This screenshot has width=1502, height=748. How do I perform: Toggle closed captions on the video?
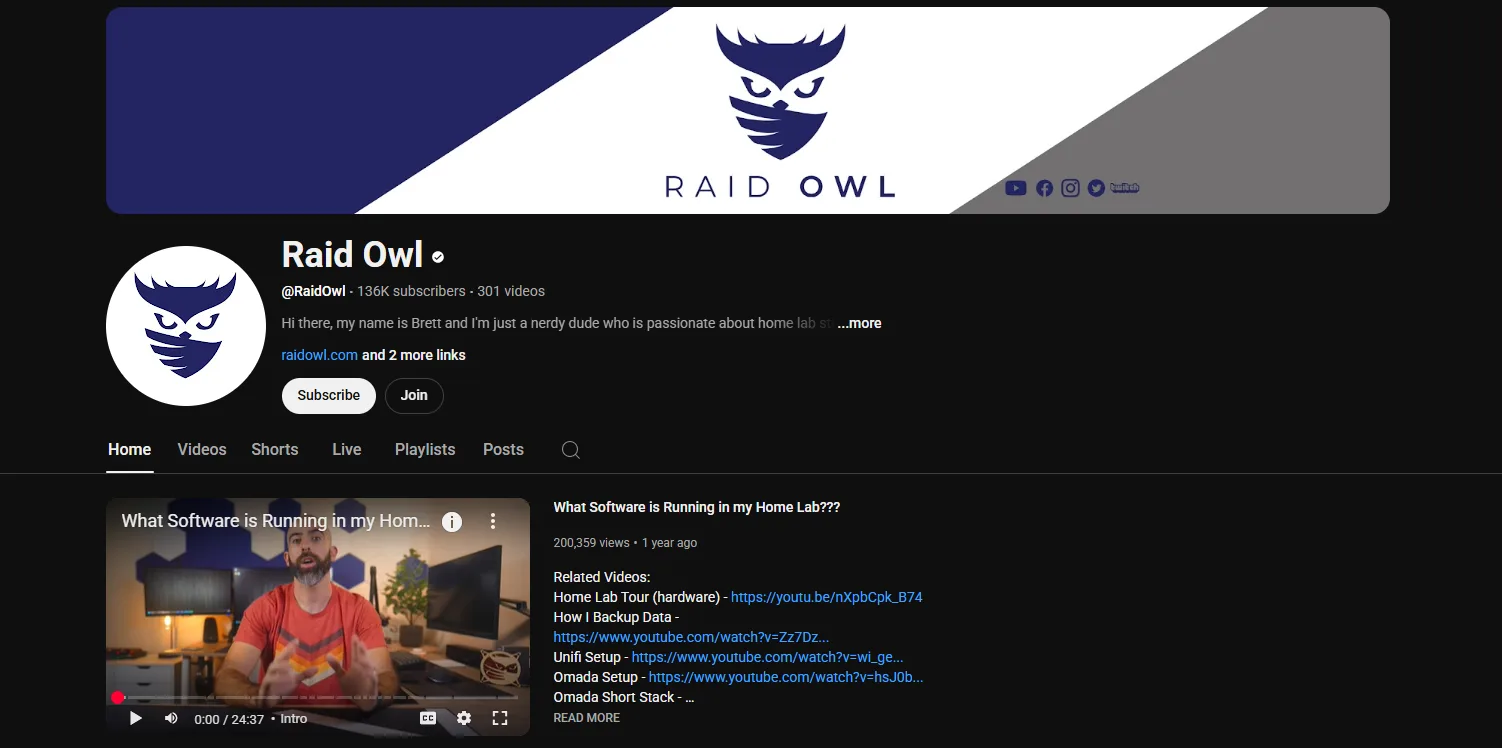(428, 718)
